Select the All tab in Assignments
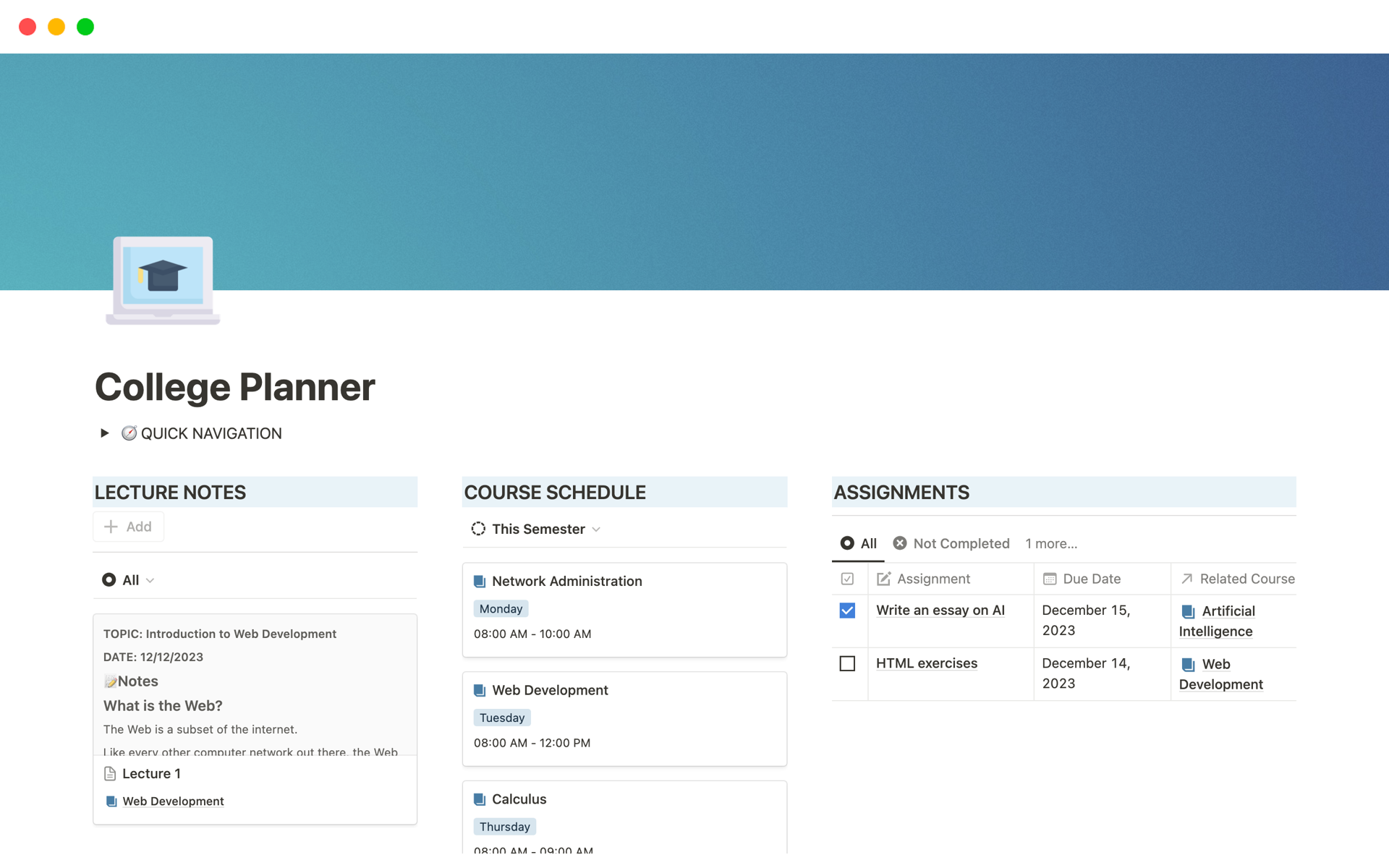Viewport: 1389px width, 868px height. pyautogui.click(x=859, y=543)
